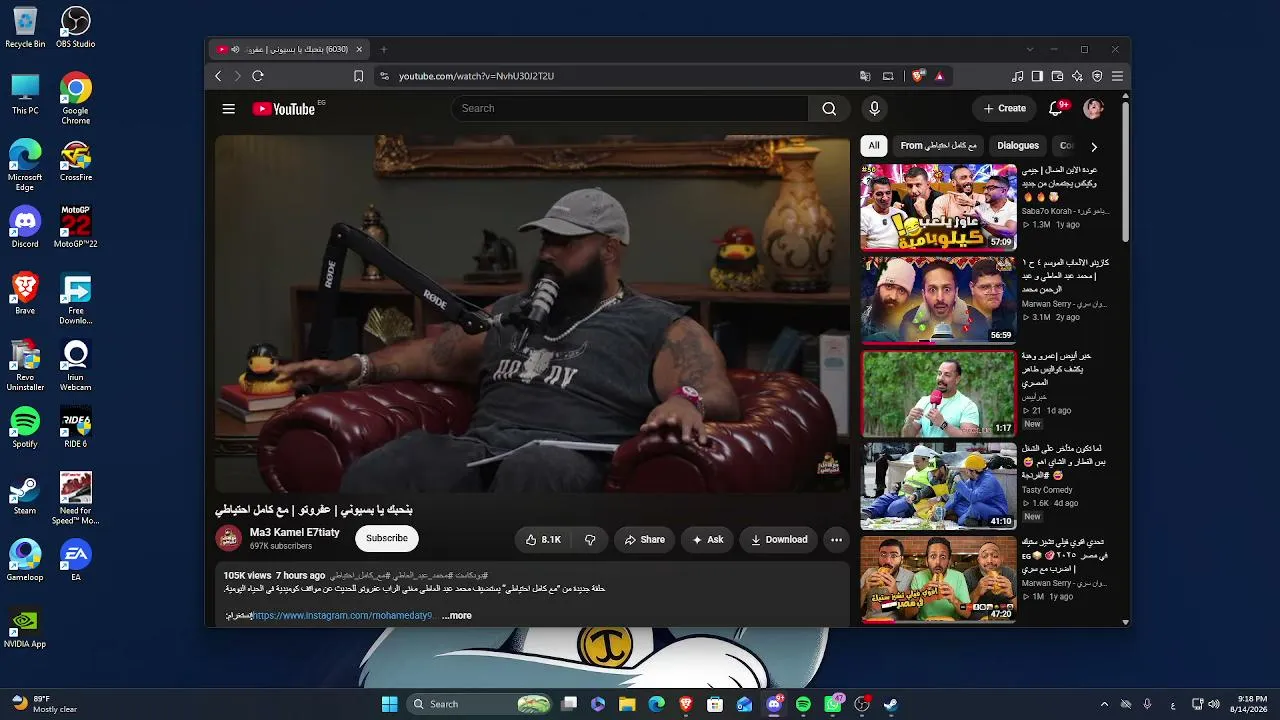Like the video with 8.1K likes

tap(544, 540)
